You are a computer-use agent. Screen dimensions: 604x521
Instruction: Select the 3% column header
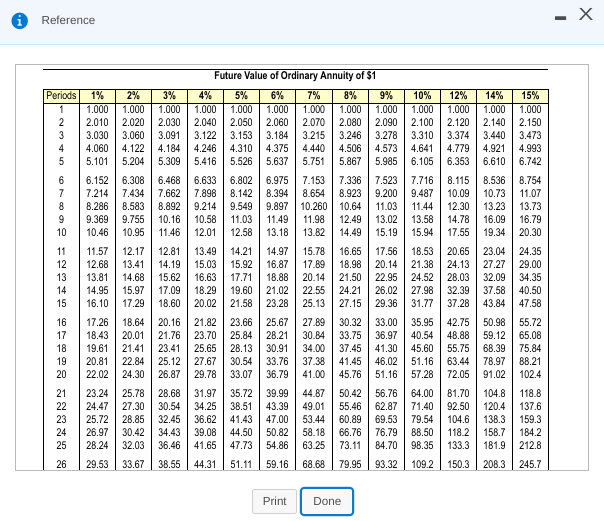pos(169,95)
